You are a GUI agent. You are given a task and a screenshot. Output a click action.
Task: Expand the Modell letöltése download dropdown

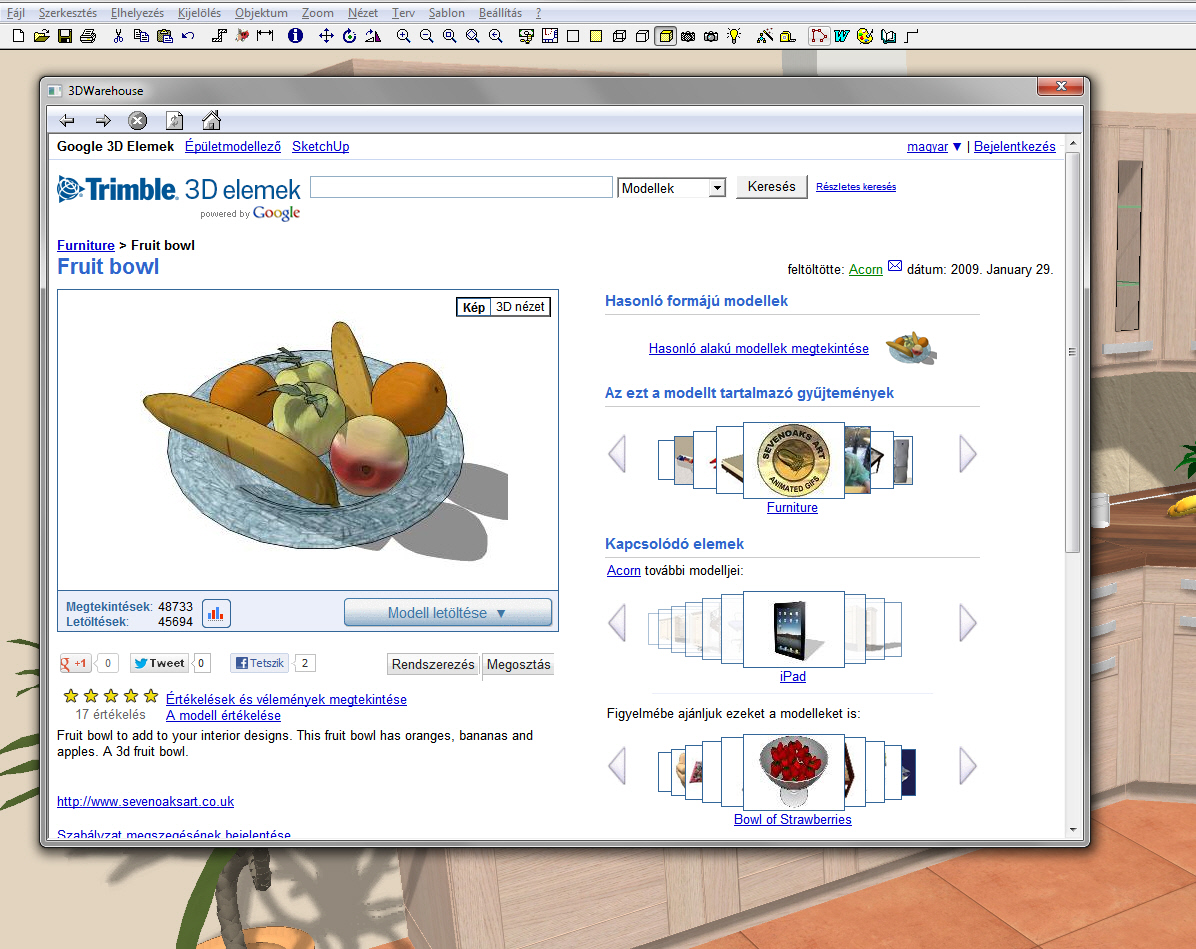(447, 613)
